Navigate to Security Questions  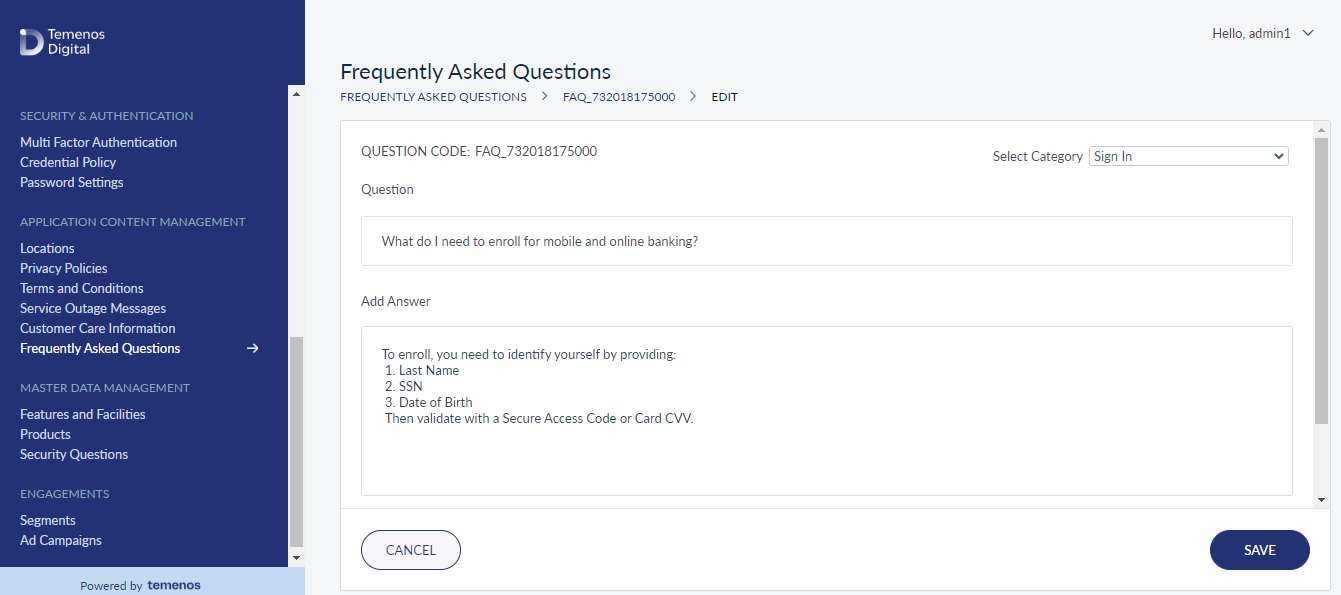pyautogui.click(x=74, y=454)
